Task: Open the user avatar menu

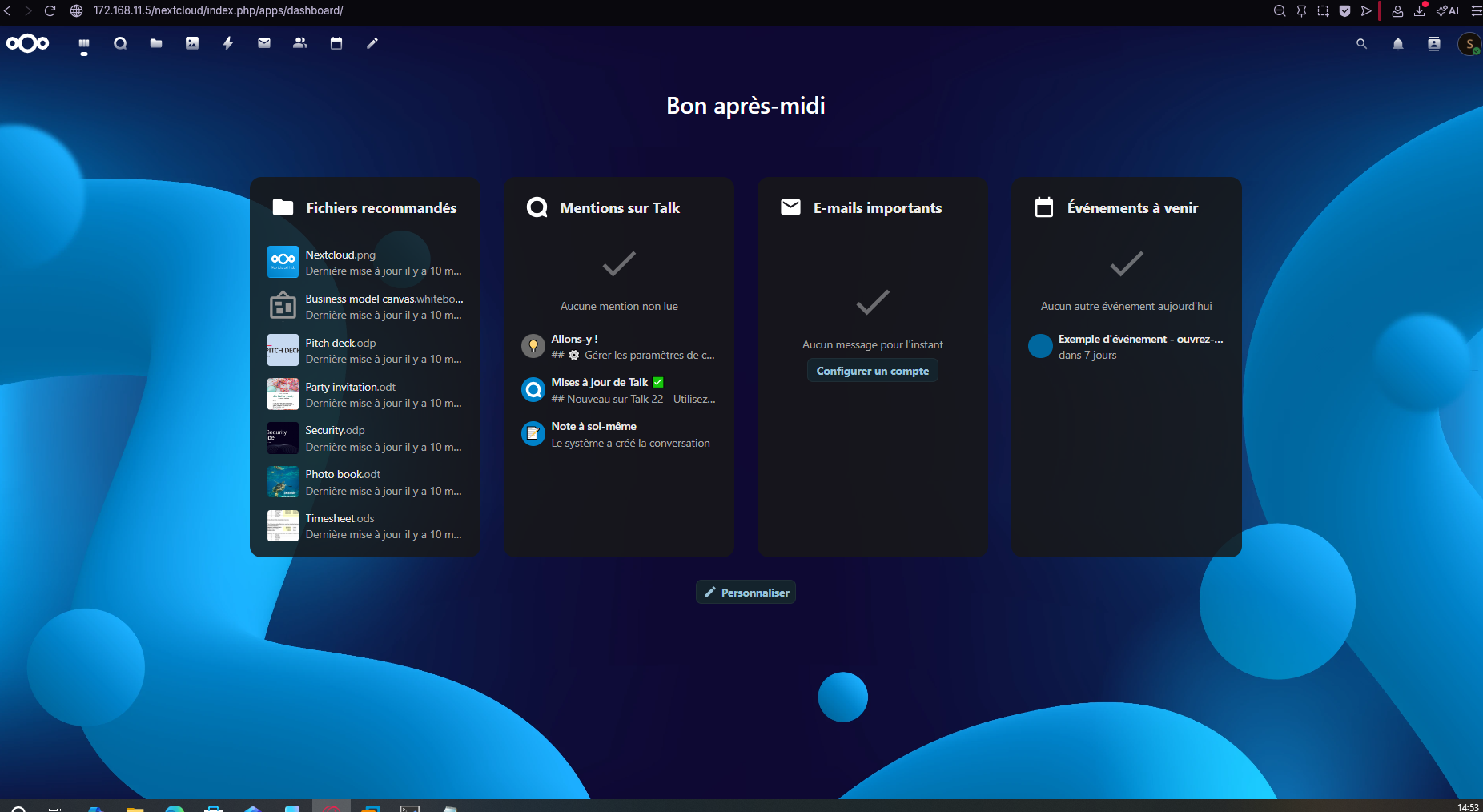Action: 1469,44
